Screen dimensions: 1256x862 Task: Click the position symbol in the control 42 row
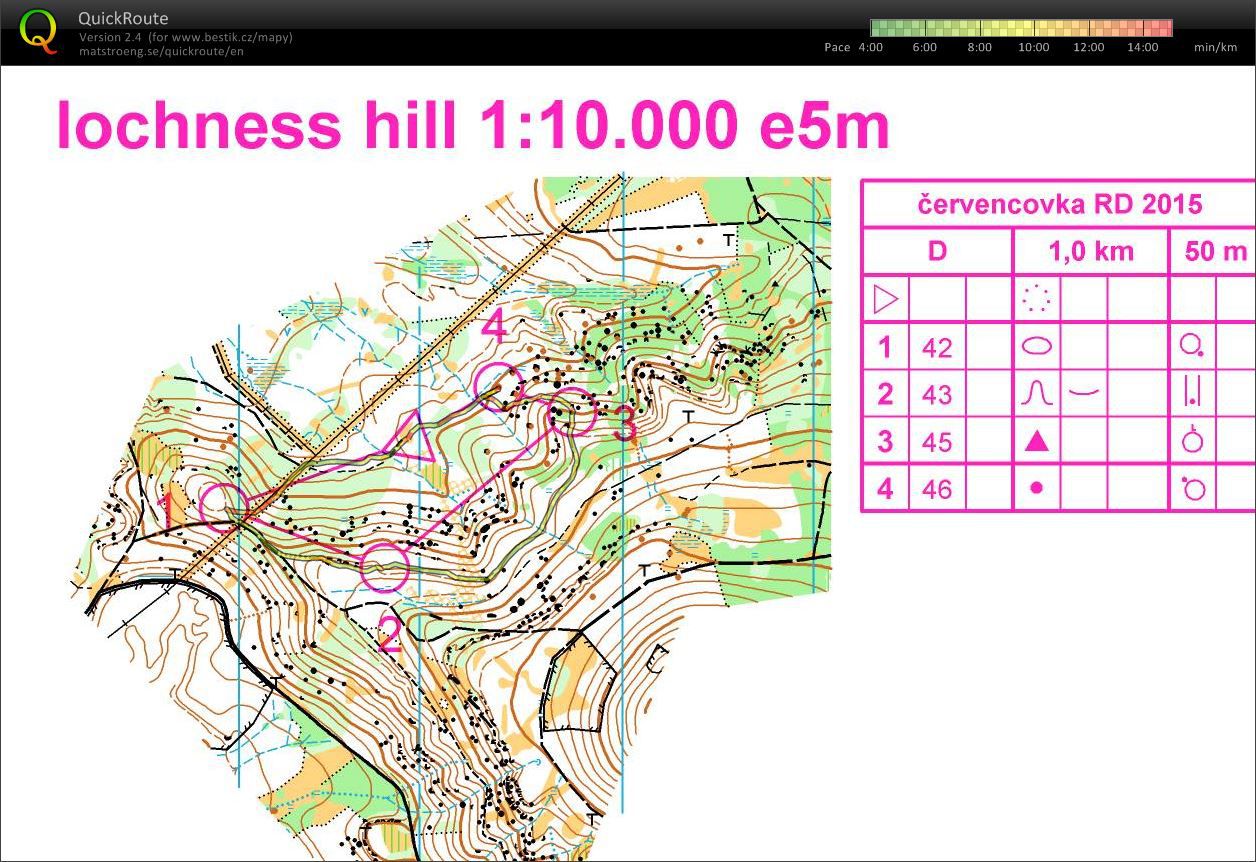(x=1192, y=346)
